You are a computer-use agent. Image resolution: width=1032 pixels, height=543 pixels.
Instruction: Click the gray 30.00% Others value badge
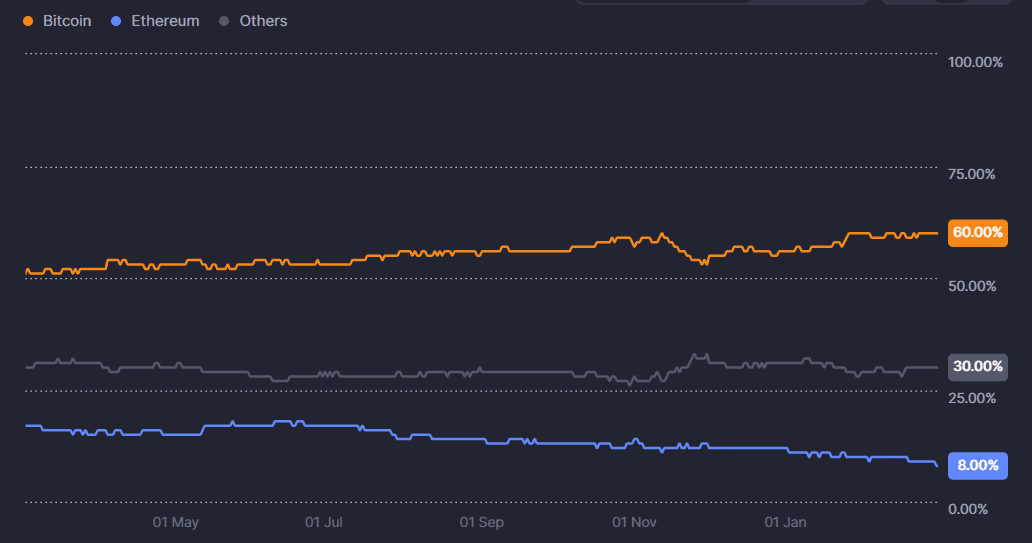pos(977,366)
